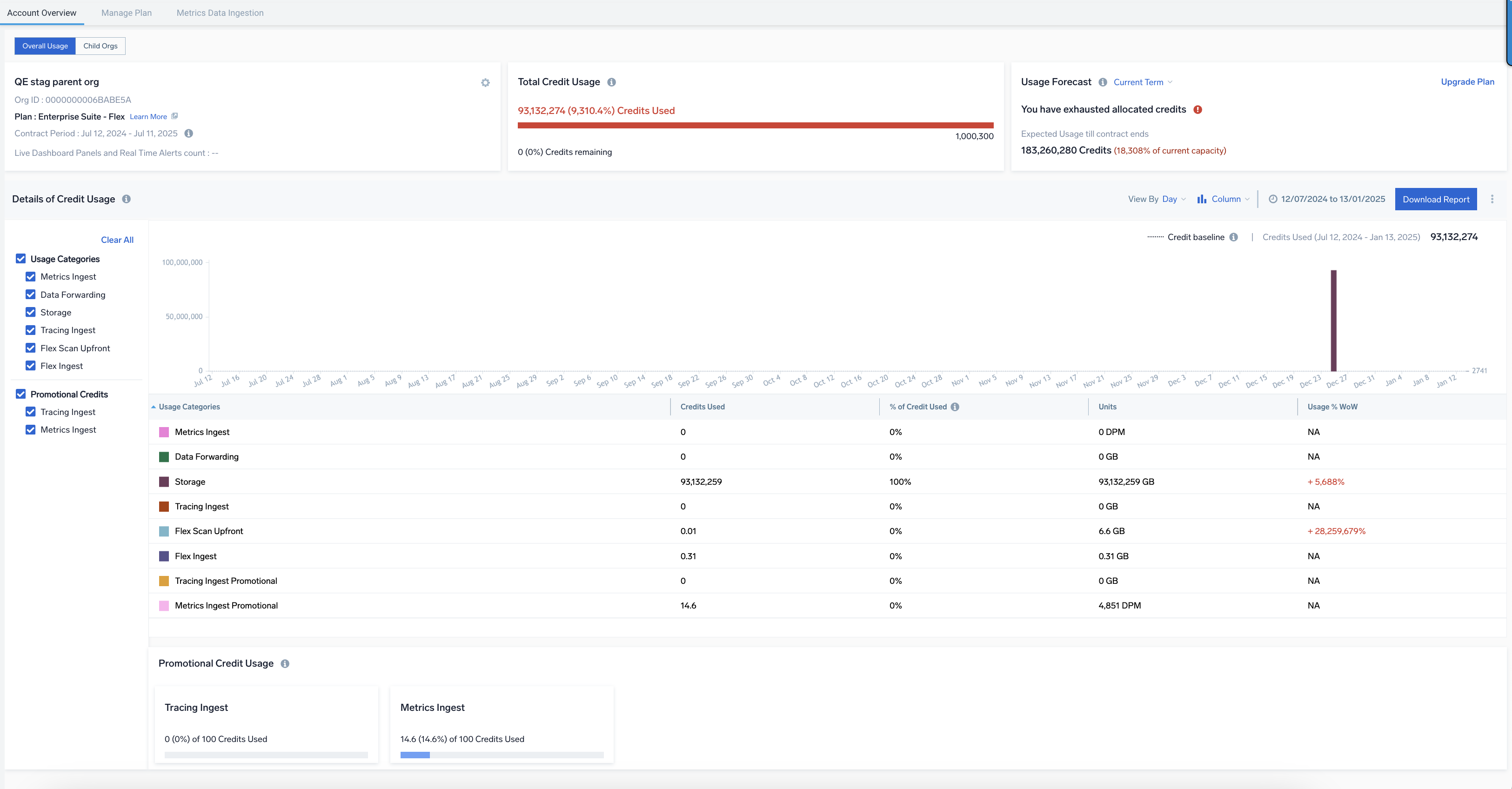Viewport: 1512px width, 789px height.
Task: Uncheck Tracing Ingest under Promotional Credits
Action: click(x=31, y=412)
